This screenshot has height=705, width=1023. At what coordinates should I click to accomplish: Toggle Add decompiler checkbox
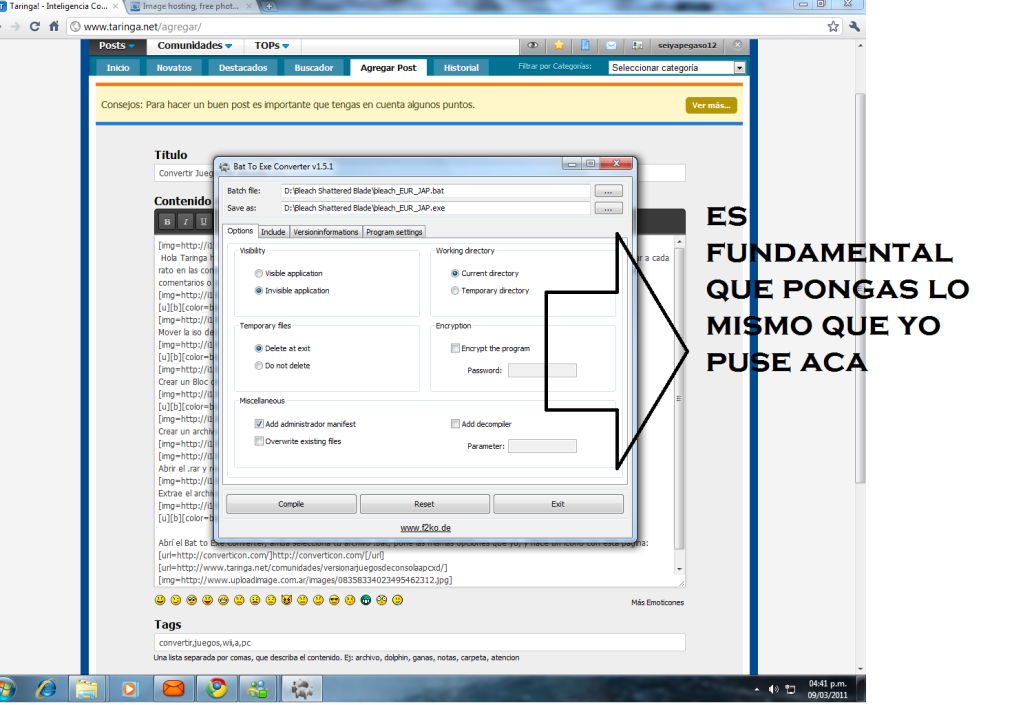tap(455, 424)
